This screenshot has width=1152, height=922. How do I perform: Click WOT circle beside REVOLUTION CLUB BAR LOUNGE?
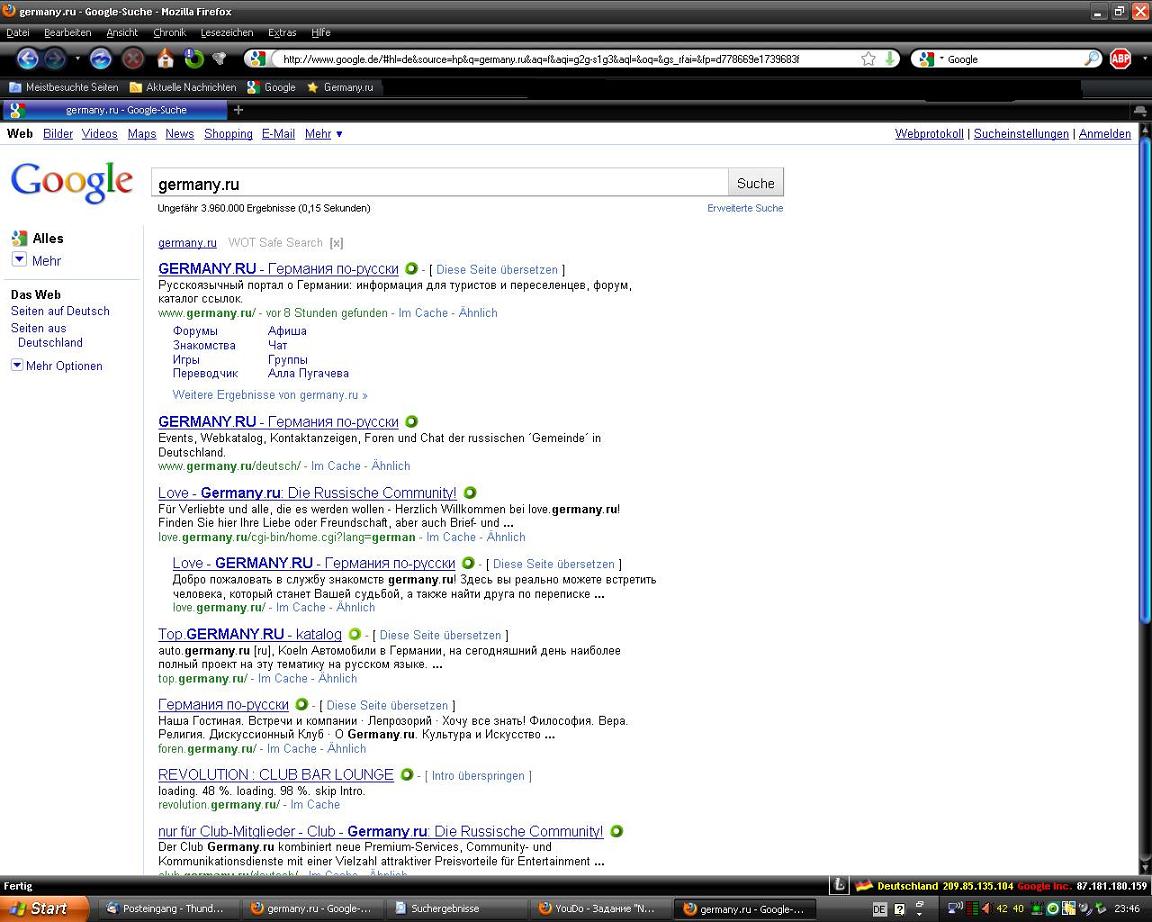point(406,774)
